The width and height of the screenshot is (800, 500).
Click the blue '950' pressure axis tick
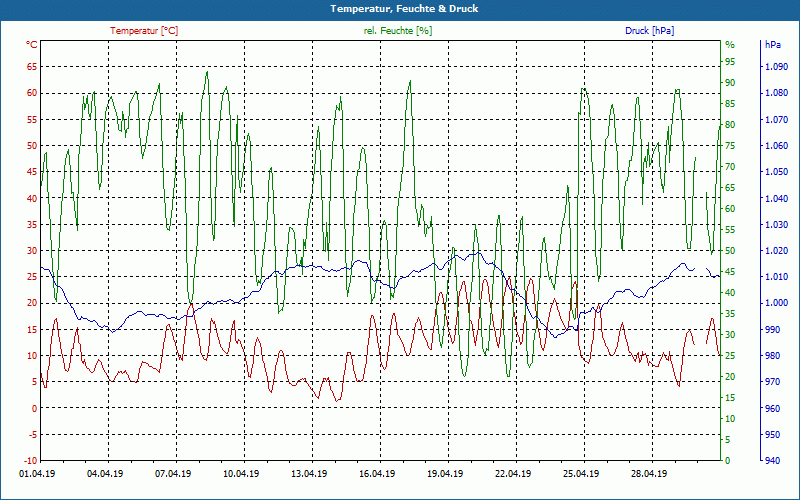(772, 434)
